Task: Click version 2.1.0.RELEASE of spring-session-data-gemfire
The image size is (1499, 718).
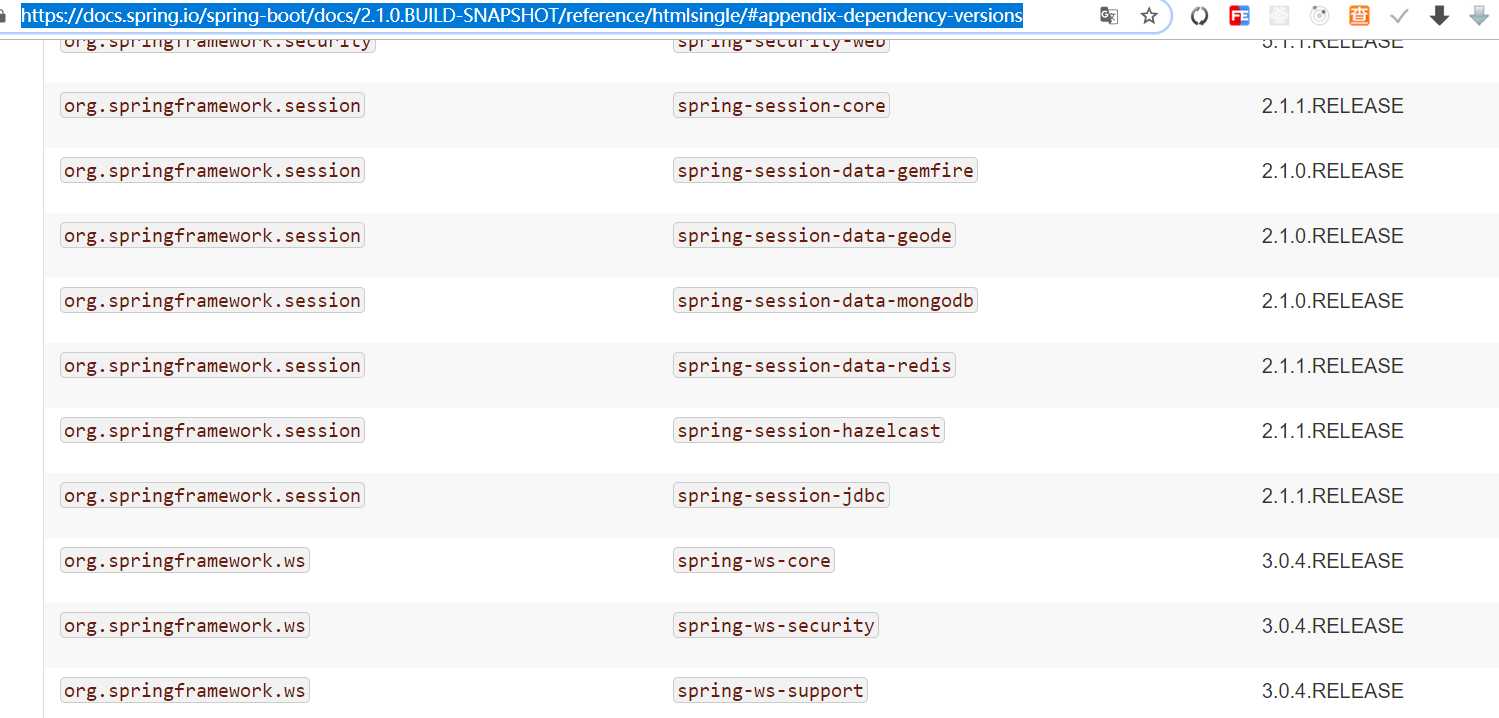Action: click(x=1332, y=171)
